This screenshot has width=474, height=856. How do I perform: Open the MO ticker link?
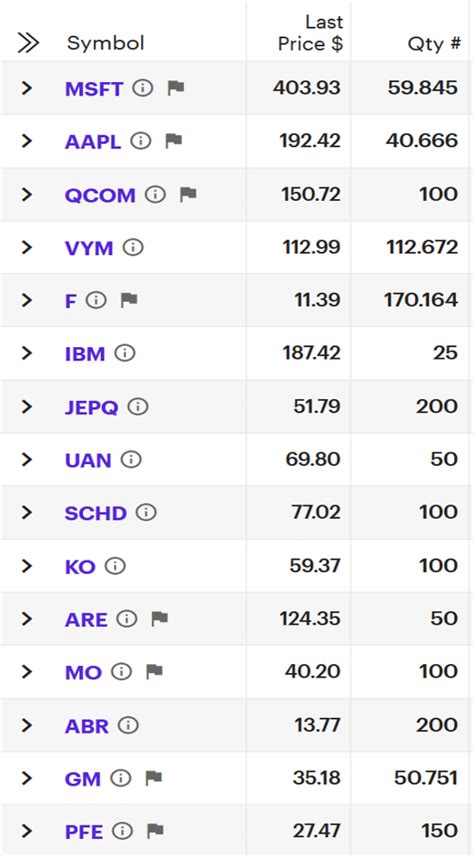pos(83,672)
